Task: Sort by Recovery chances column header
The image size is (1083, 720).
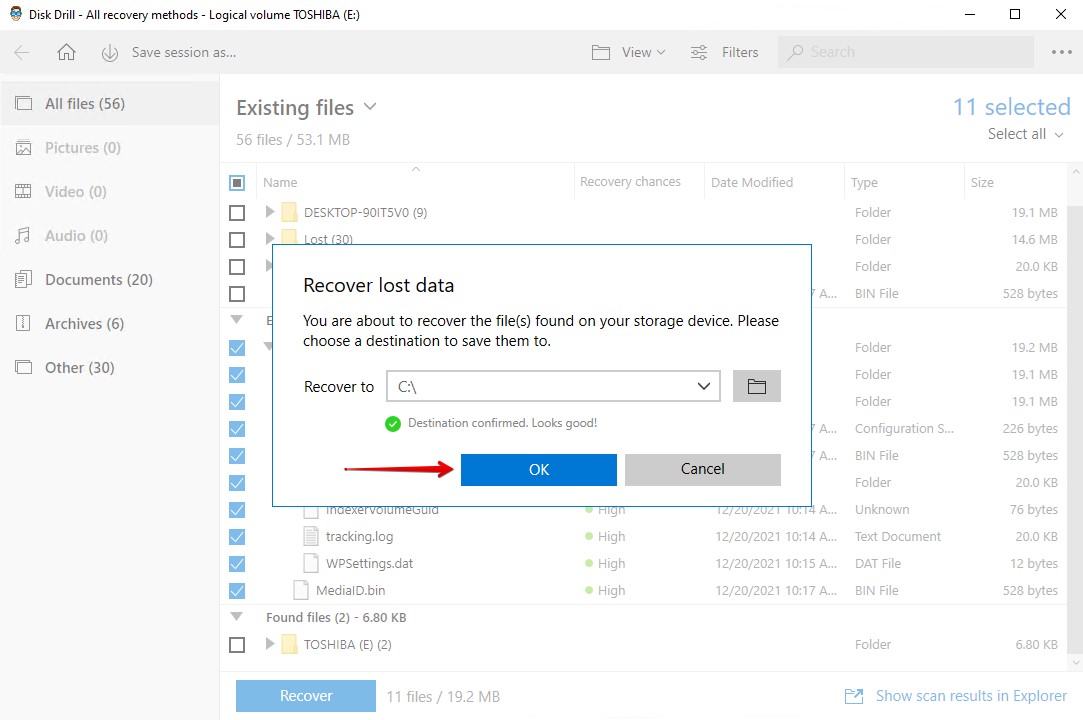Action: (x=639, y=182)
